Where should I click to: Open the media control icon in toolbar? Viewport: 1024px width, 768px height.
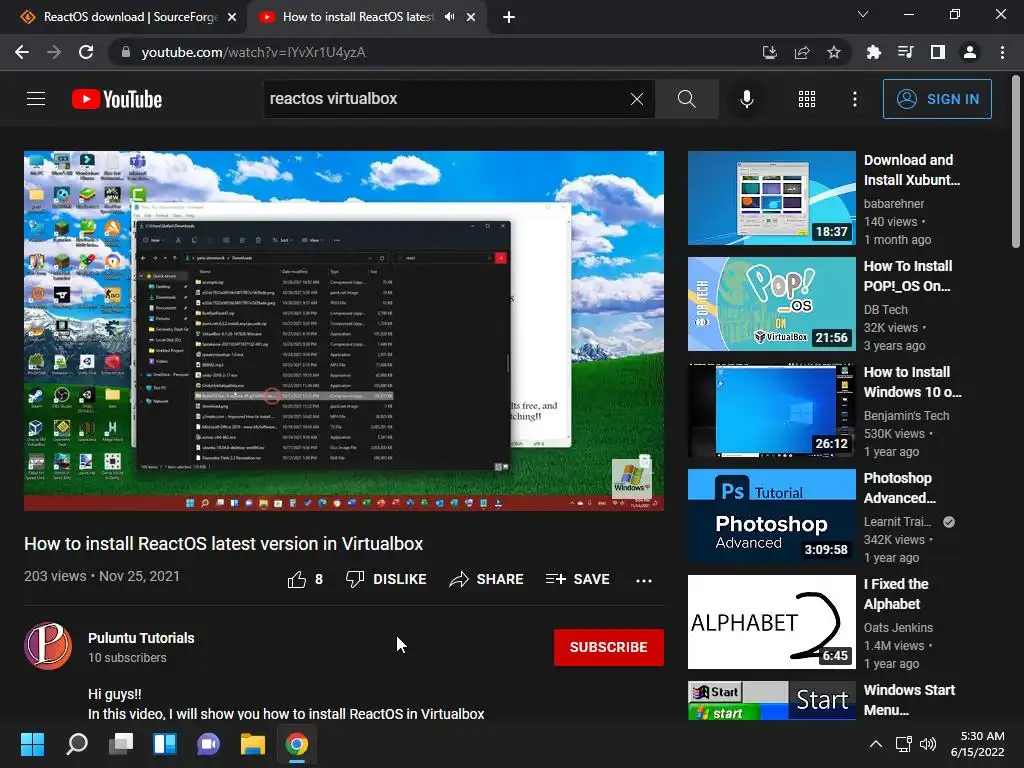[x=906, y=52]
